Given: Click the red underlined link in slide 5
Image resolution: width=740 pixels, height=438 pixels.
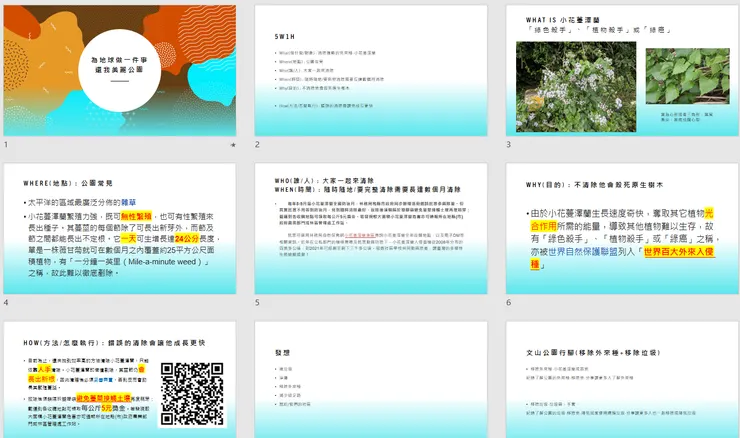Looking at the screenshot, I should 359,235.
